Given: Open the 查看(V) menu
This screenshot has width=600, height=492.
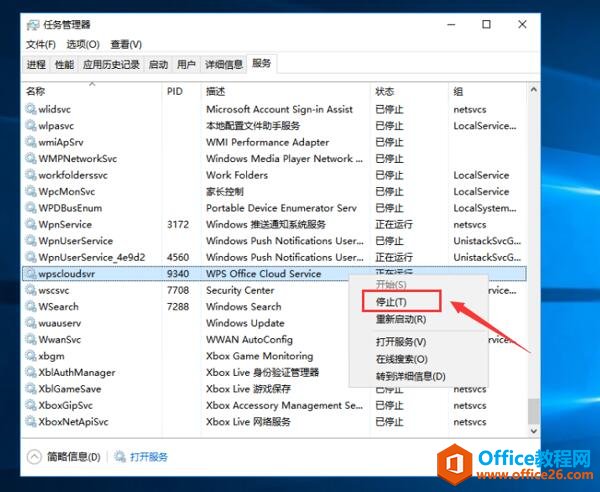Looking at the screenshot, I should [126, 44].
